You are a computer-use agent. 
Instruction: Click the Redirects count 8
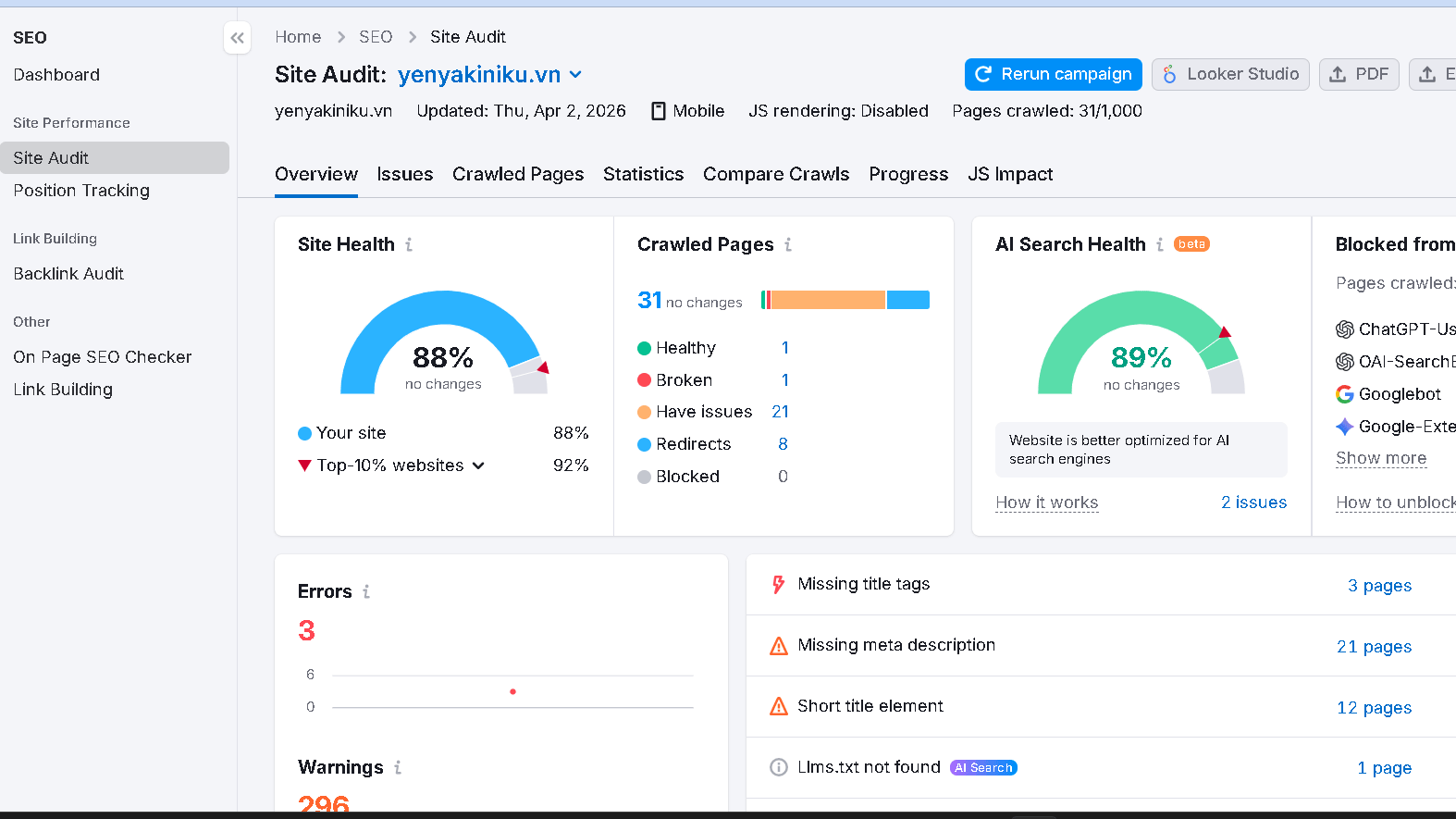coord(783,444)
